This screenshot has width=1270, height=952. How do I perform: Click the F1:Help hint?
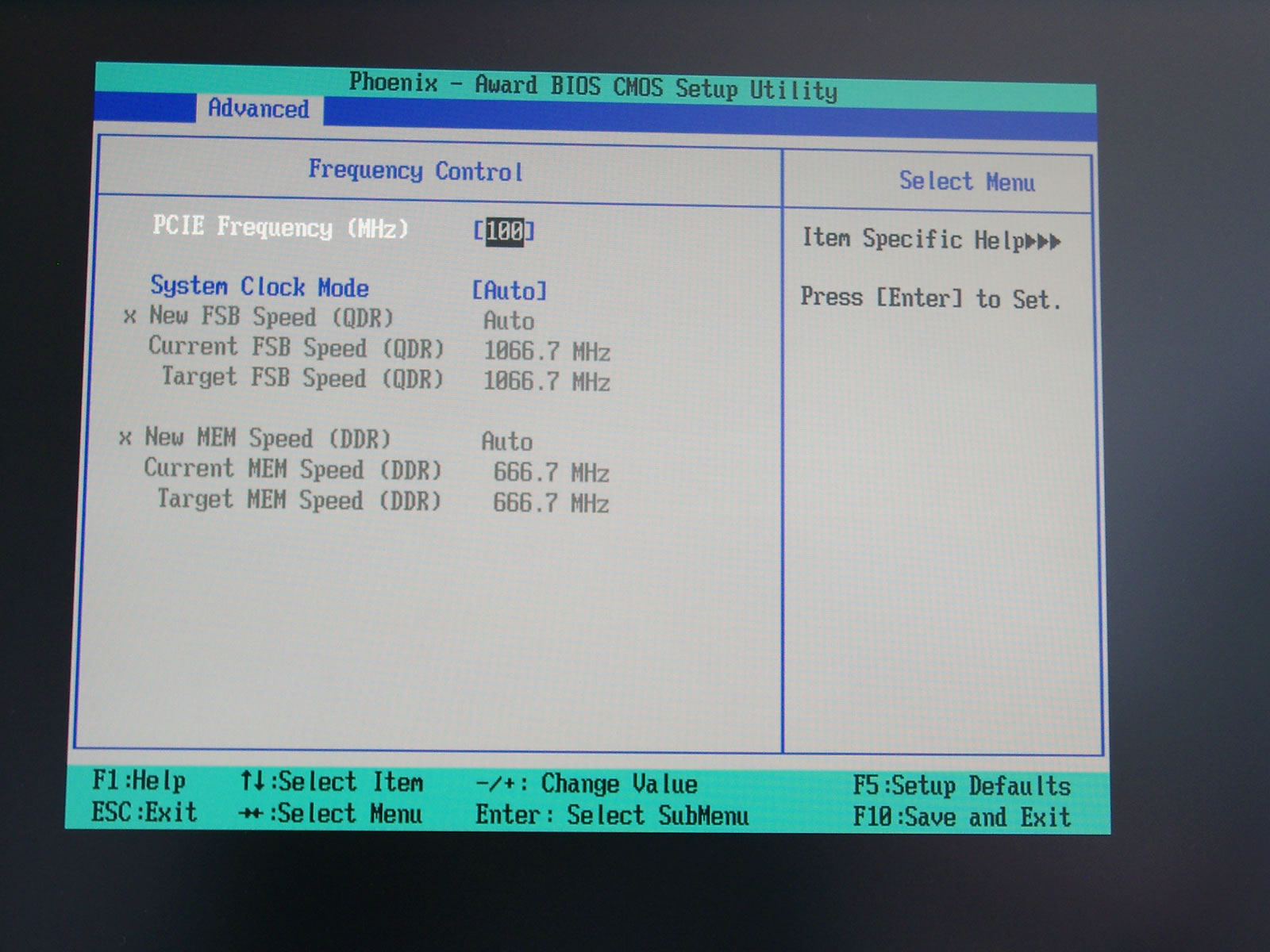(139, 781)
